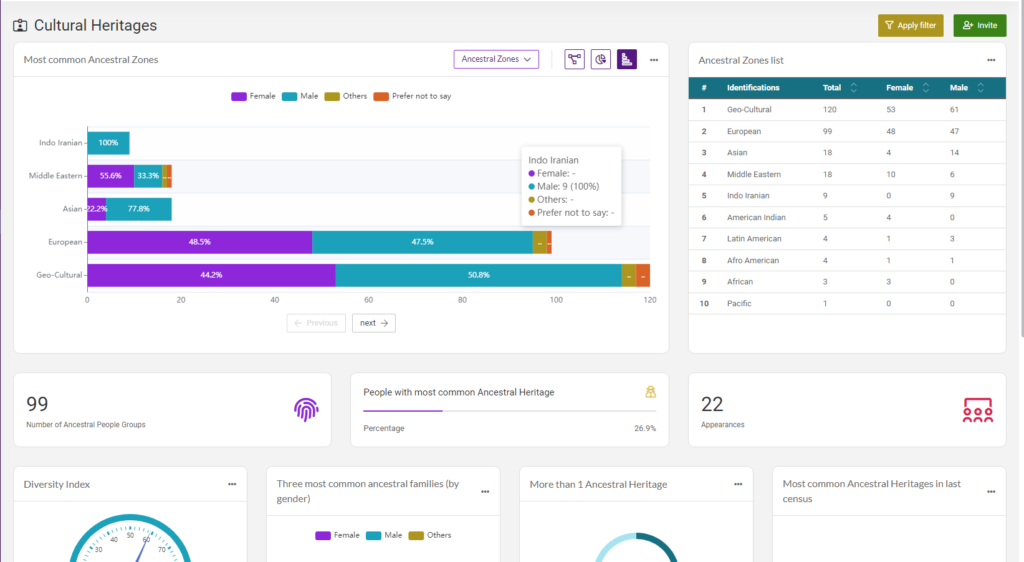Click the 22 Appearances count
Screen dimensions: 1024x562
[712, 405]
